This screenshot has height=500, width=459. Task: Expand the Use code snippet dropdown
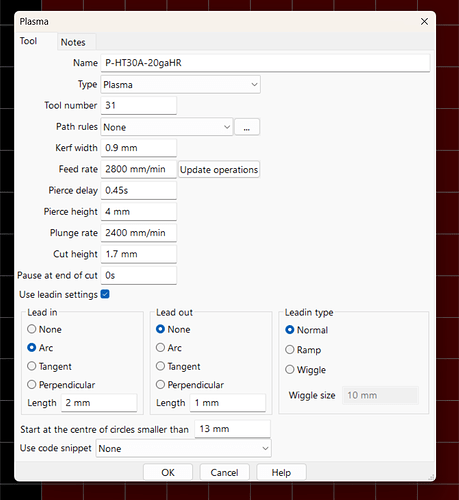tap(184, 448)
